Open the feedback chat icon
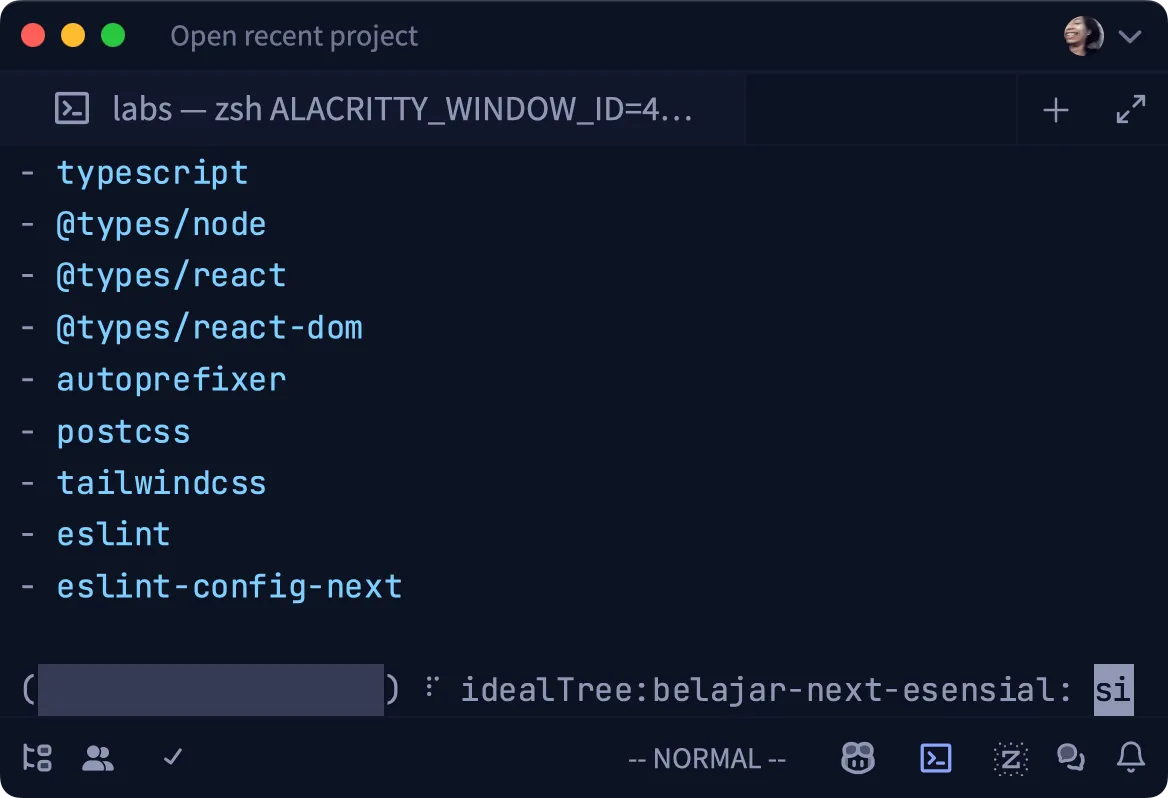 click(1070, 758)
